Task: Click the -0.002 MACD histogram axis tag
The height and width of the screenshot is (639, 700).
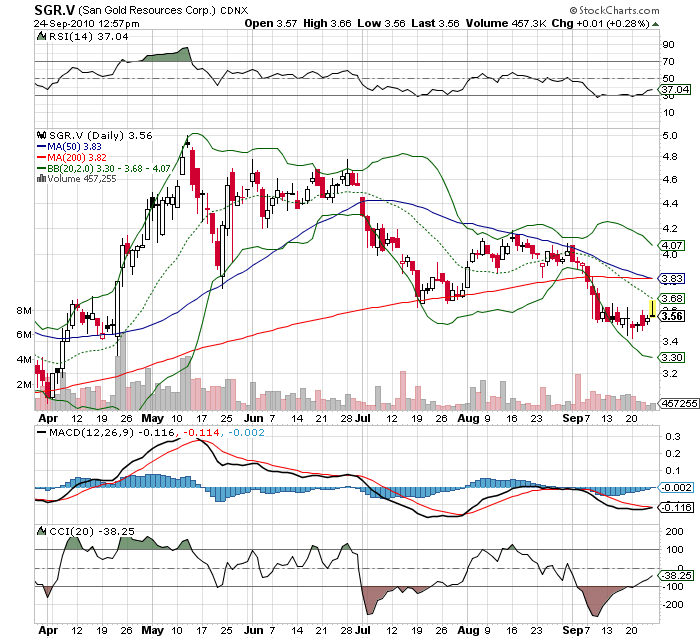Action: pyautogui.click(x=676, y=487)
